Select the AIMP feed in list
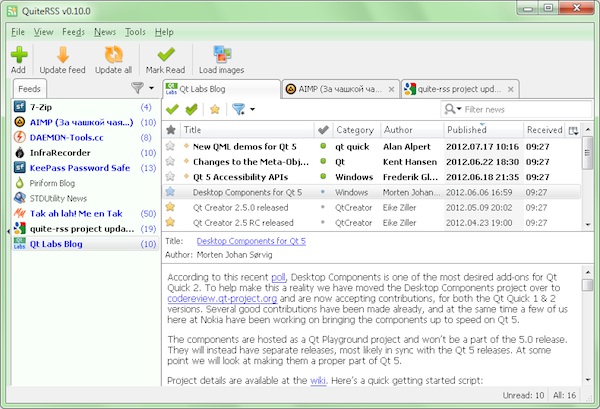The image size is (600, 409). (x=85, y=122)
